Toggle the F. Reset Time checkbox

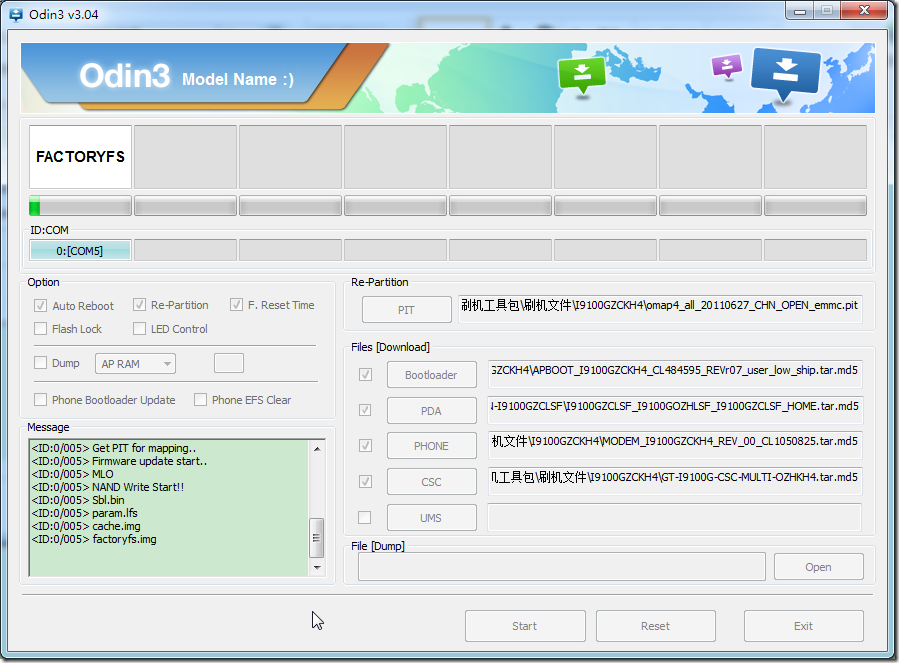[236, 305]
